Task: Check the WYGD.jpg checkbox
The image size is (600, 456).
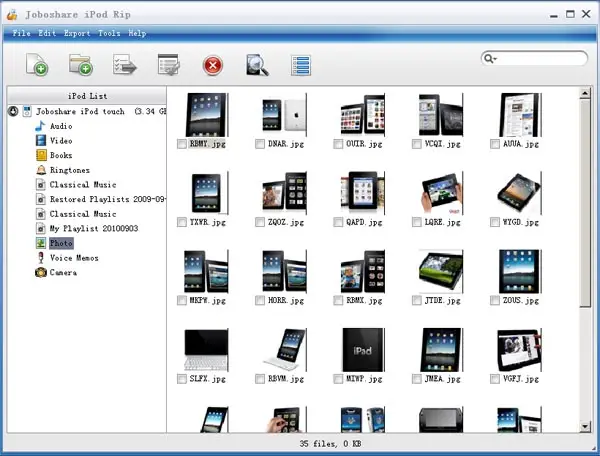Action: 495,222
